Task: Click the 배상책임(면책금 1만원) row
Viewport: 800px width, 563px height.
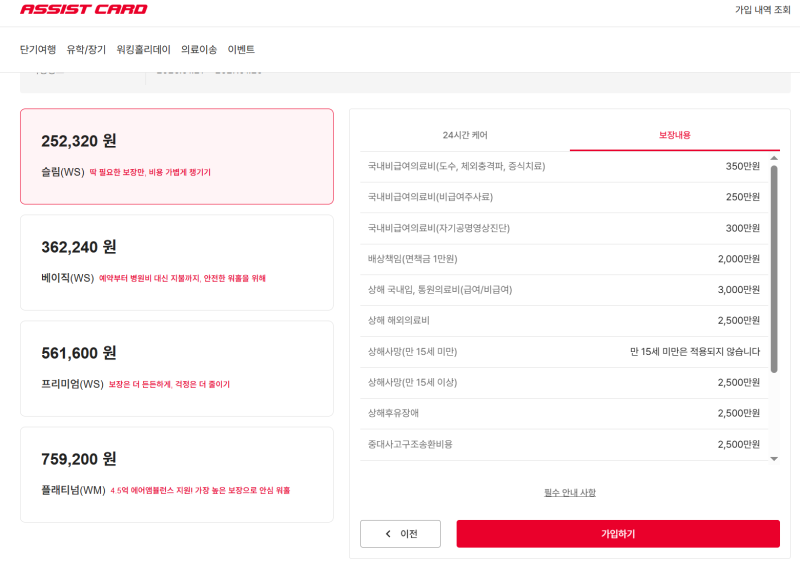Action: pos(564,259)
